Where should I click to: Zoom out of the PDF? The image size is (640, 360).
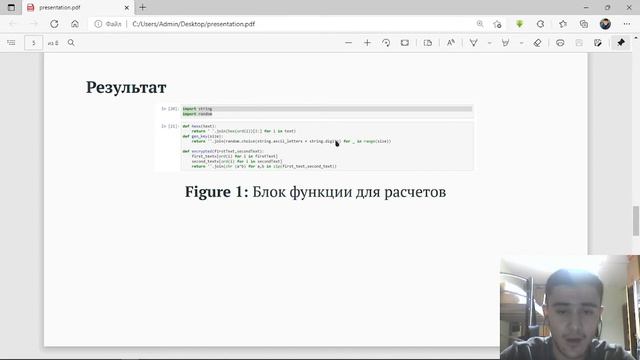[x=348, y=42]
